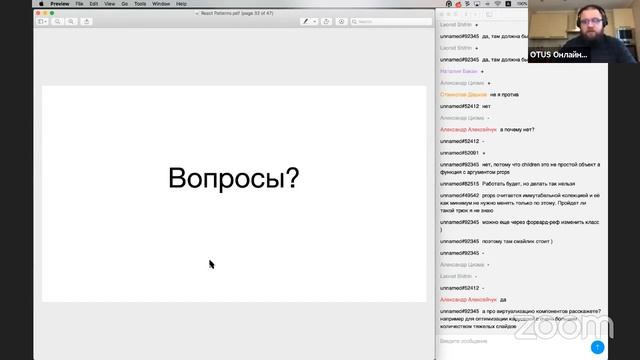
Task: Open the File menu
Action: coord(79,4)
